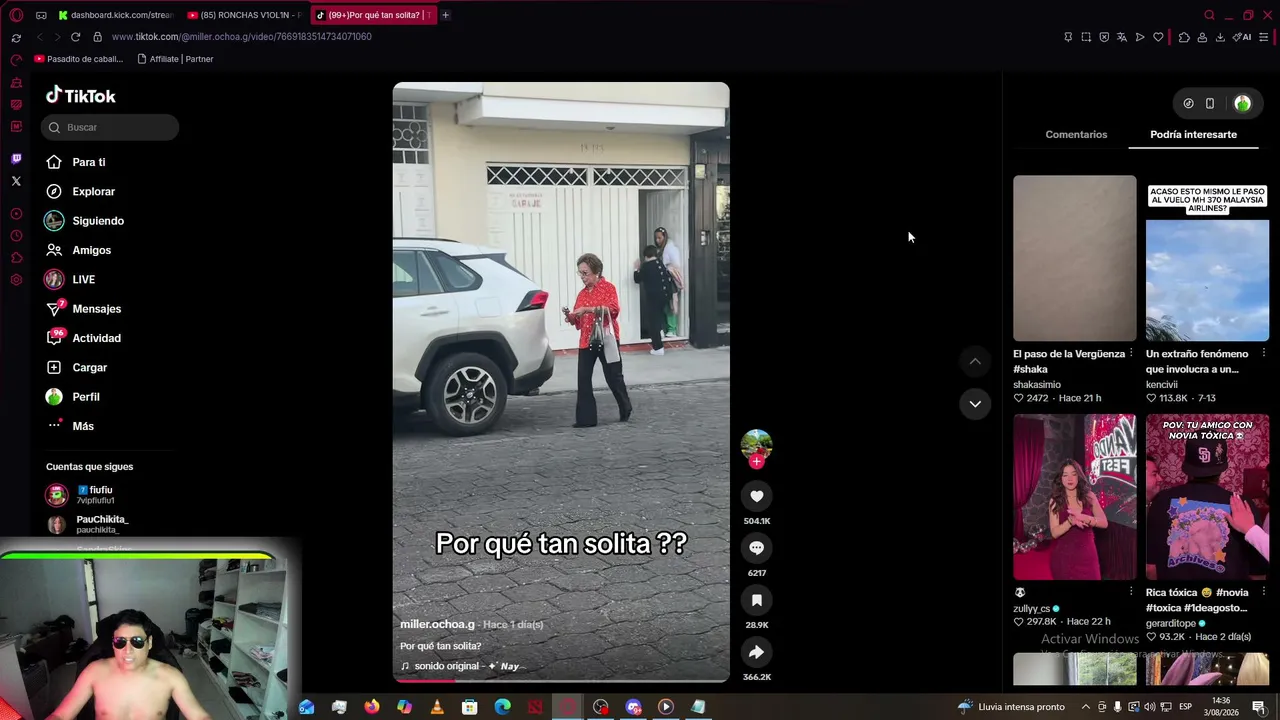The image size is (1280, 720).
Task: Switch to the Comentarios tab
Action: (1076, 134)
